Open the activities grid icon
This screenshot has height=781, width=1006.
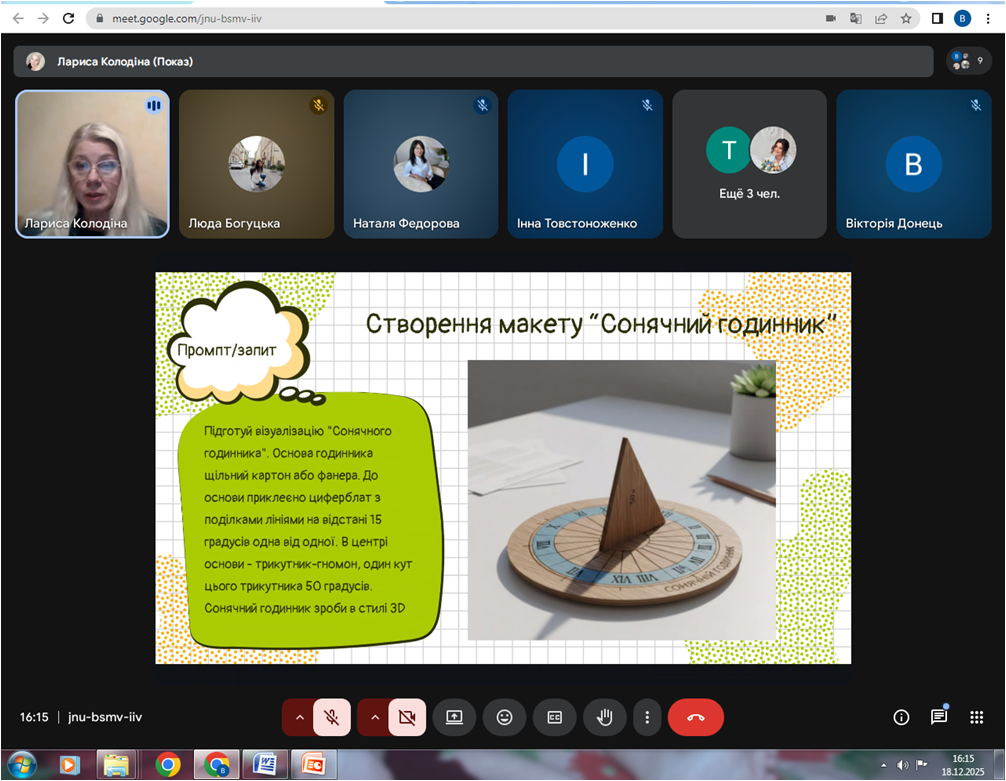coord(976,717)
